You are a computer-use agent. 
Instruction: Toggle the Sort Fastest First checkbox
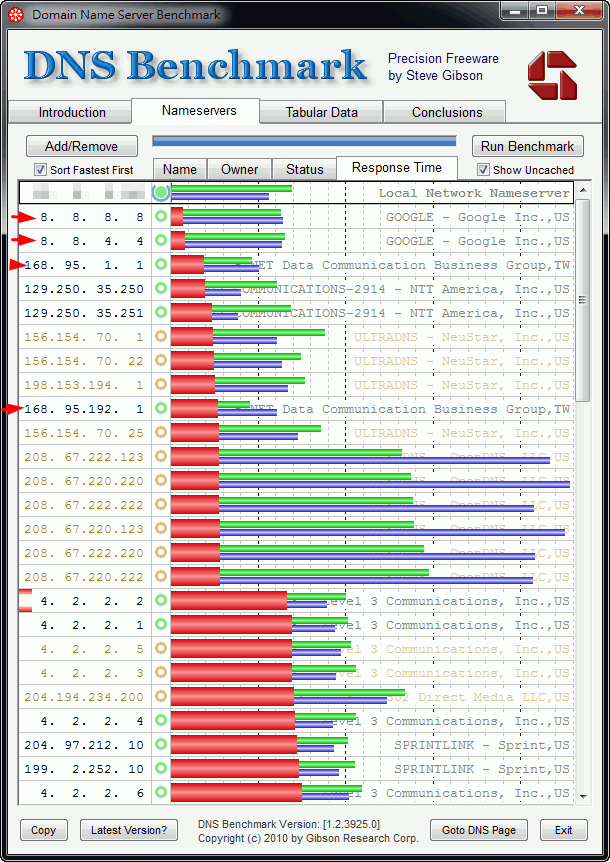[40, 170]
